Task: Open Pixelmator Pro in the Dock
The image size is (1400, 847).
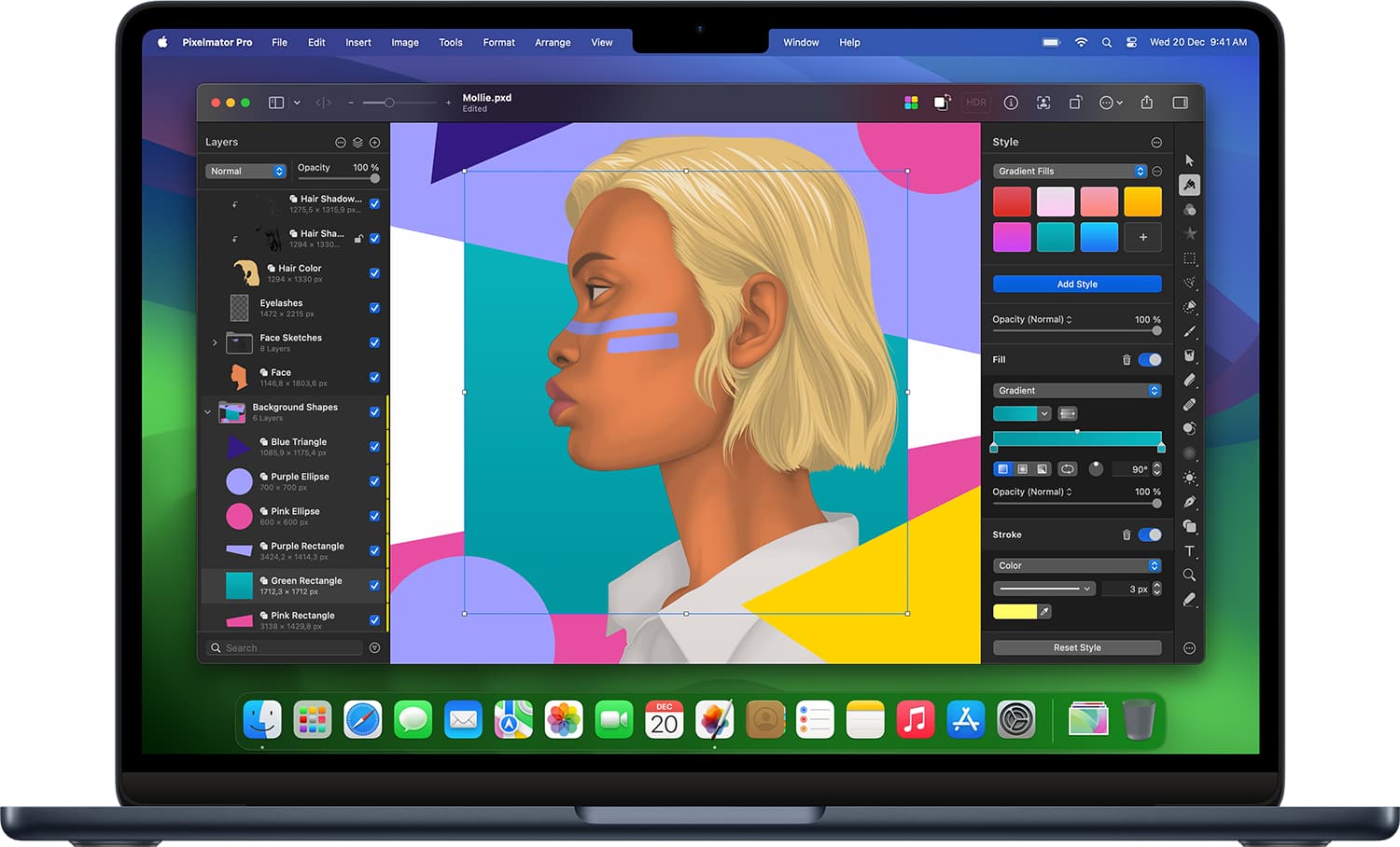Action: 714,720
